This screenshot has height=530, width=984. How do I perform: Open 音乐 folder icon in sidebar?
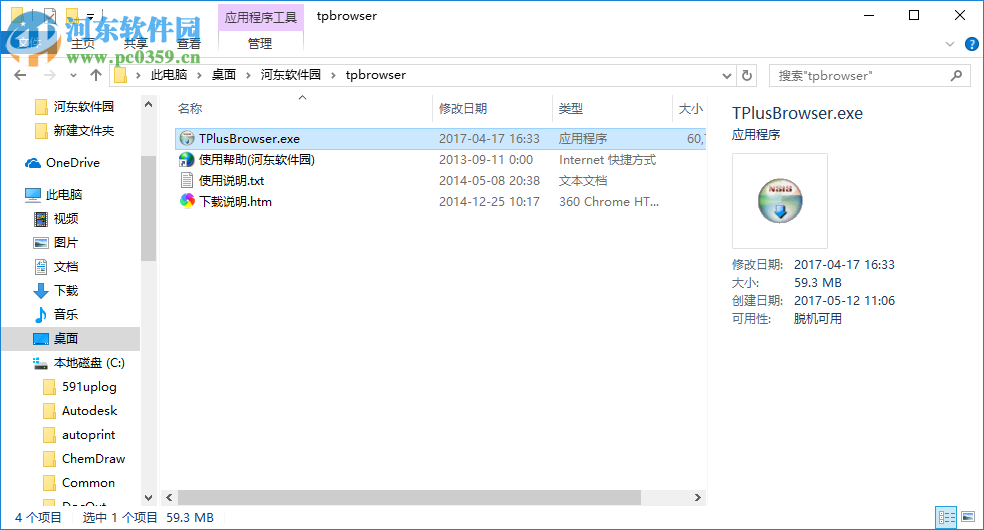[41, 314]
